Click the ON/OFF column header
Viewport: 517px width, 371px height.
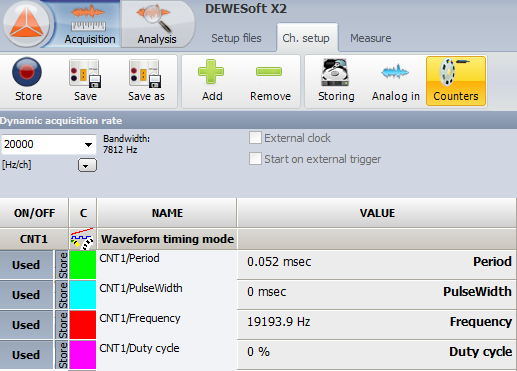[34, 213]
